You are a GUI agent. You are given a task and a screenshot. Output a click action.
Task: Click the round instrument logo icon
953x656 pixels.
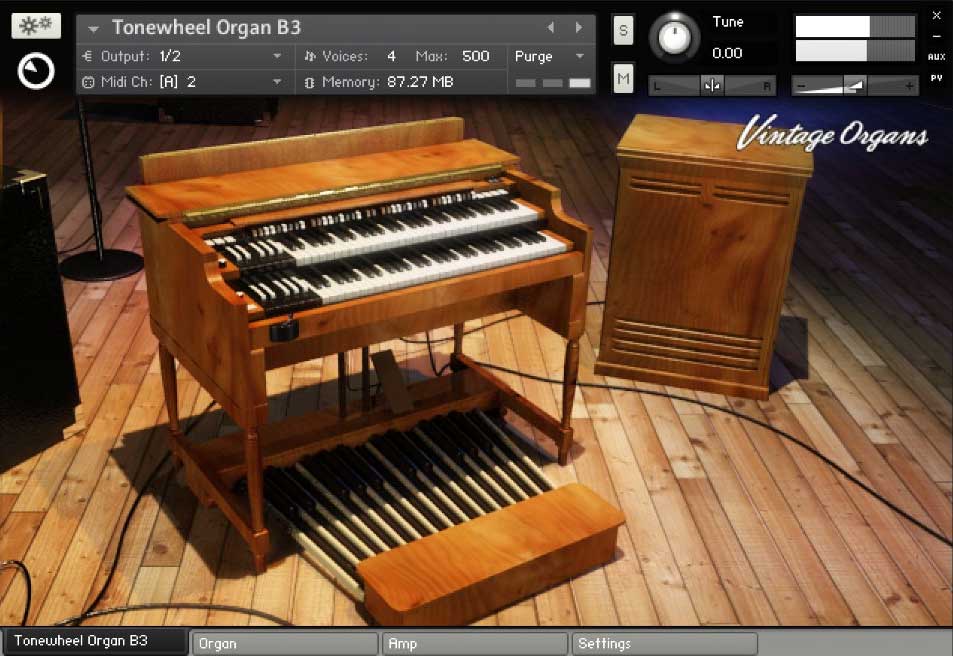36,71
